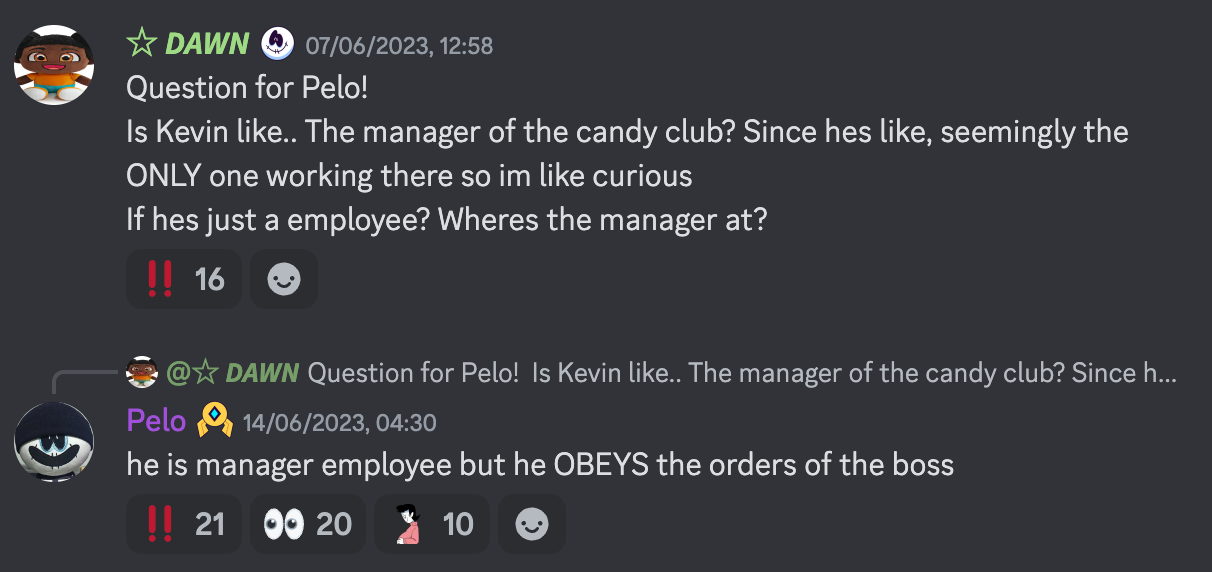Click DAWN's large profile avatar

click(x=54, y=65)
